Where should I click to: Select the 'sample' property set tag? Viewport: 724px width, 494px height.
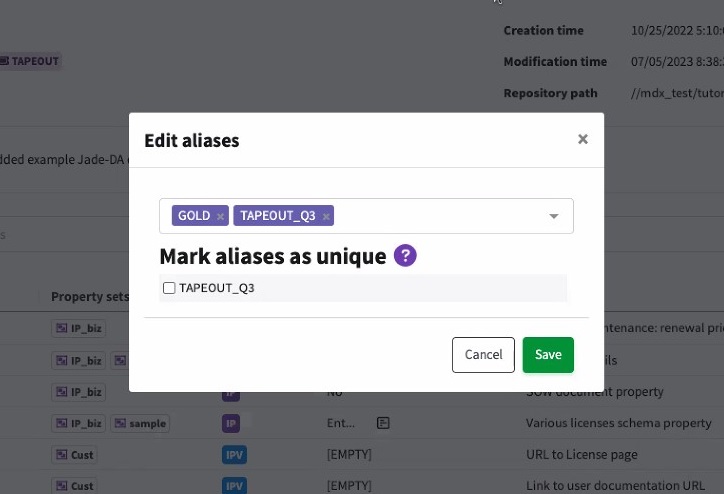[x=140, y=424]
